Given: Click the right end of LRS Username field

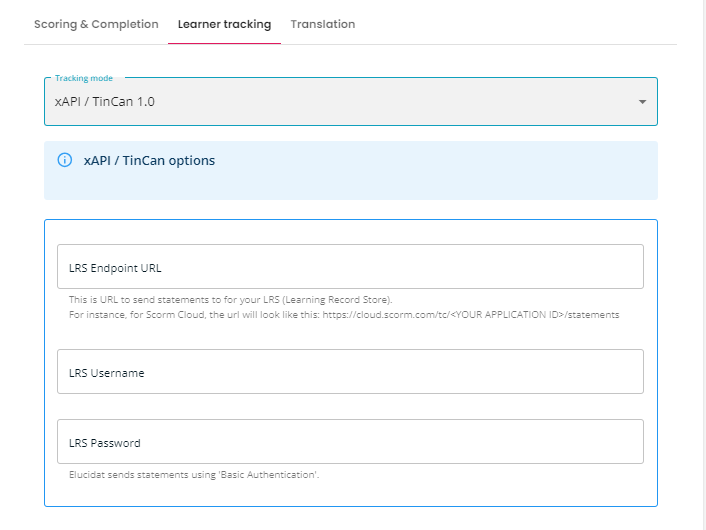Looking at the screenshot, I should (621, 371).
